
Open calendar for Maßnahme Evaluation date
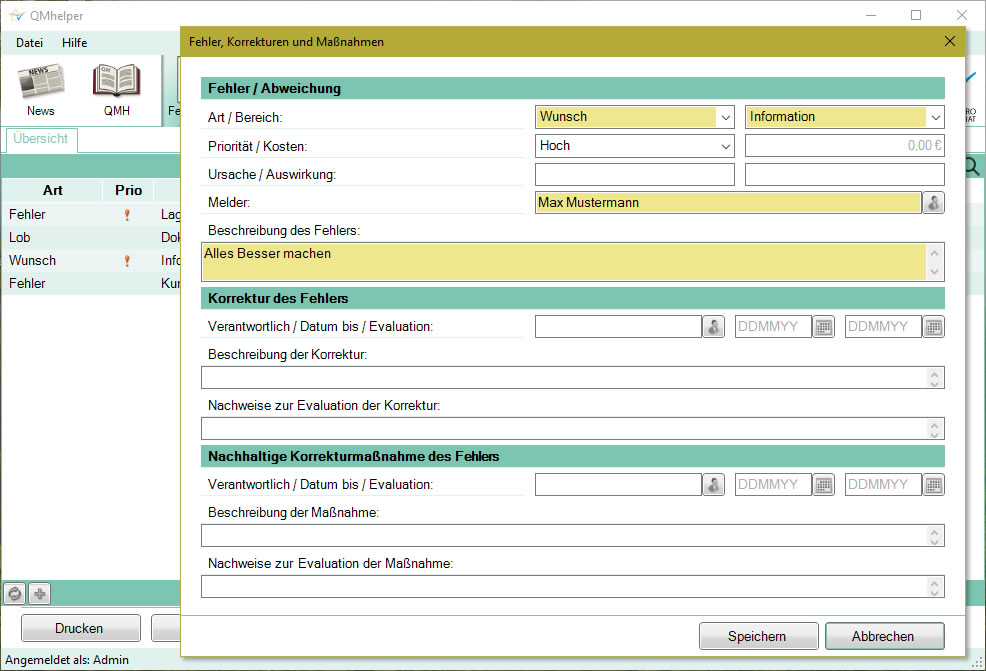(x=933, y=484)
